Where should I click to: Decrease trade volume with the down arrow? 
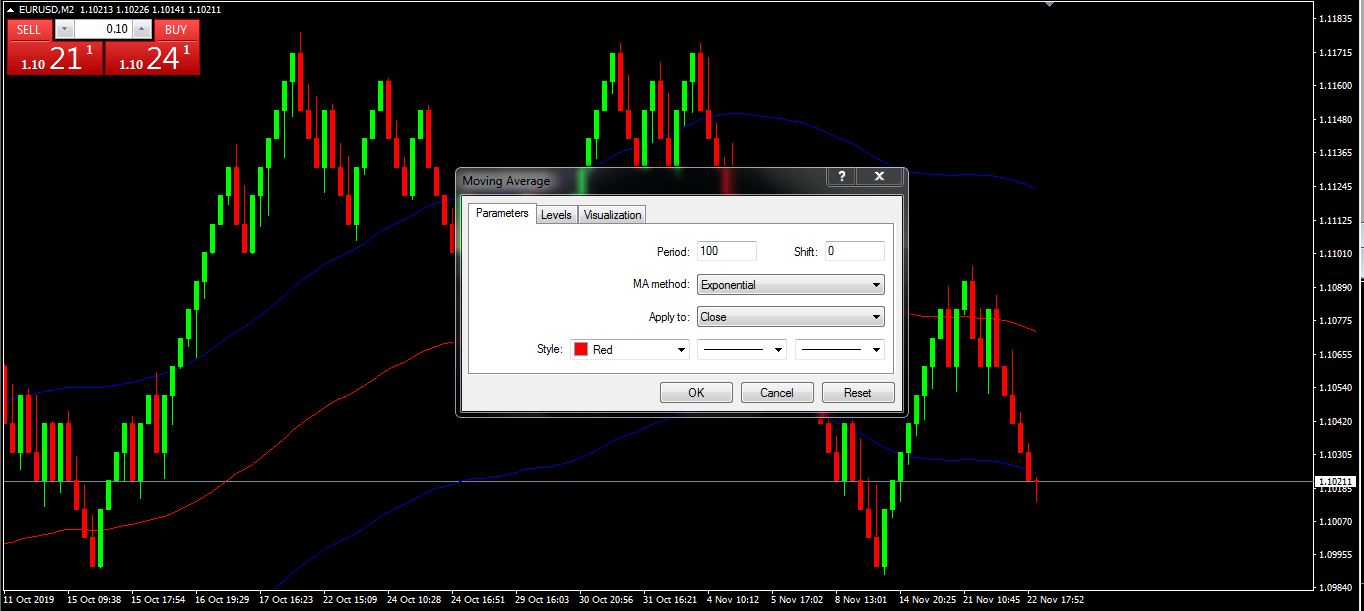tap(64, 30)
